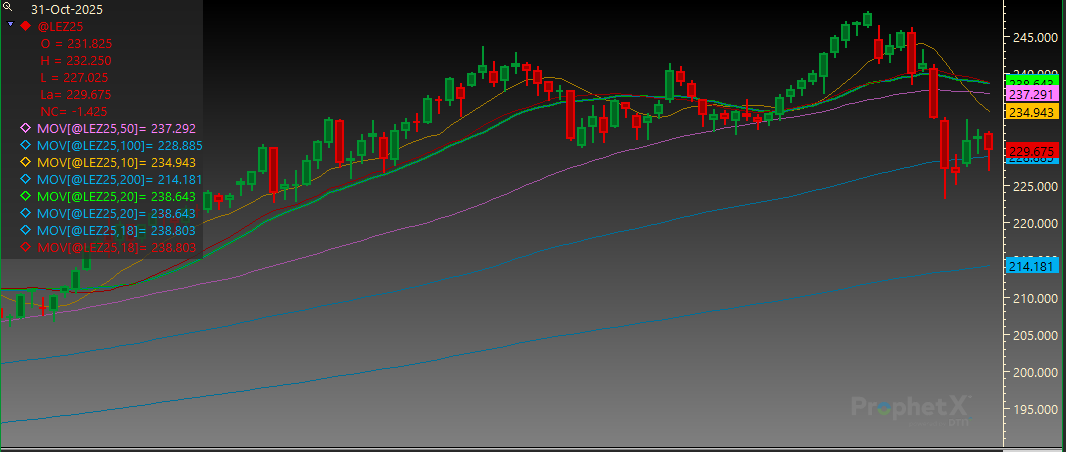Click the red diamond beside @LEZ25
This screenshot has height=452, width=1066.
[25, 25]
